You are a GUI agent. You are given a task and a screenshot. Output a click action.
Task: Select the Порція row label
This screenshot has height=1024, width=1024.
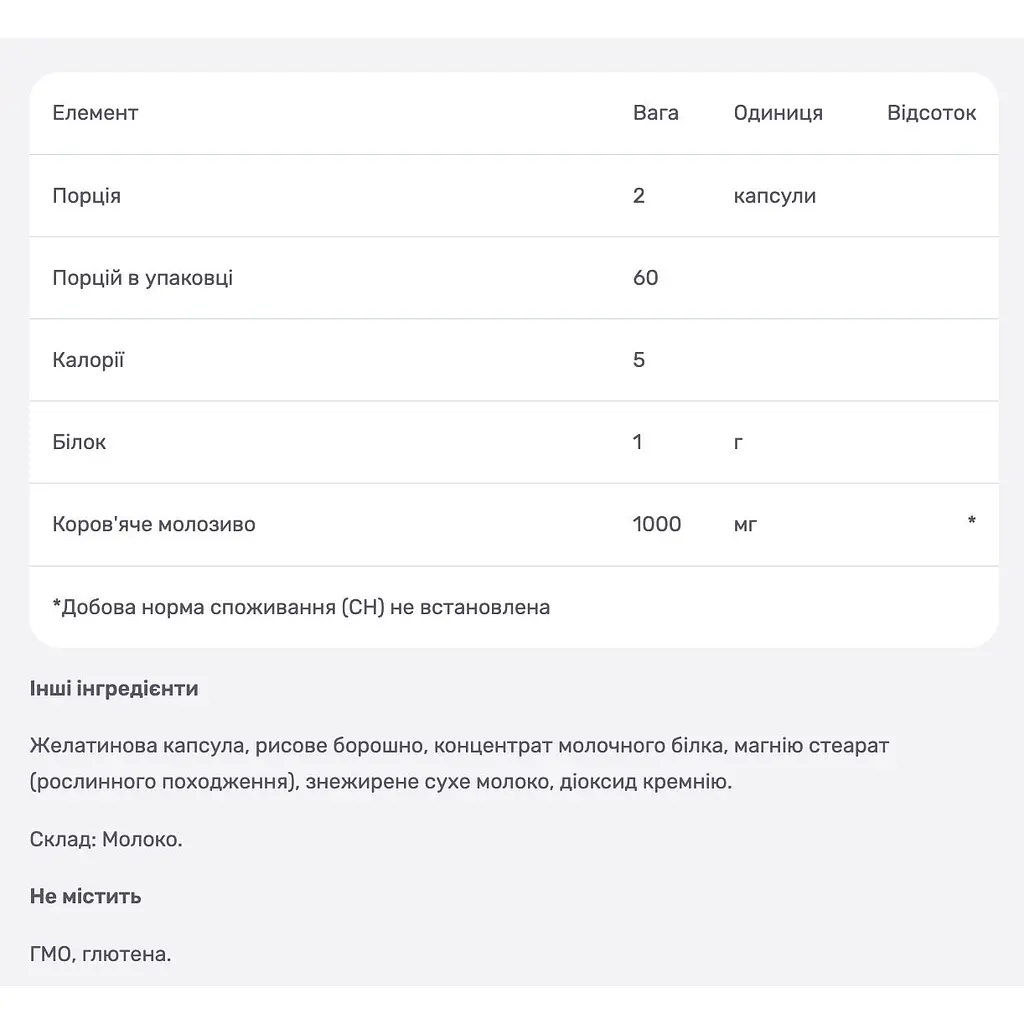pyautogui.click(x=86, y=196)
